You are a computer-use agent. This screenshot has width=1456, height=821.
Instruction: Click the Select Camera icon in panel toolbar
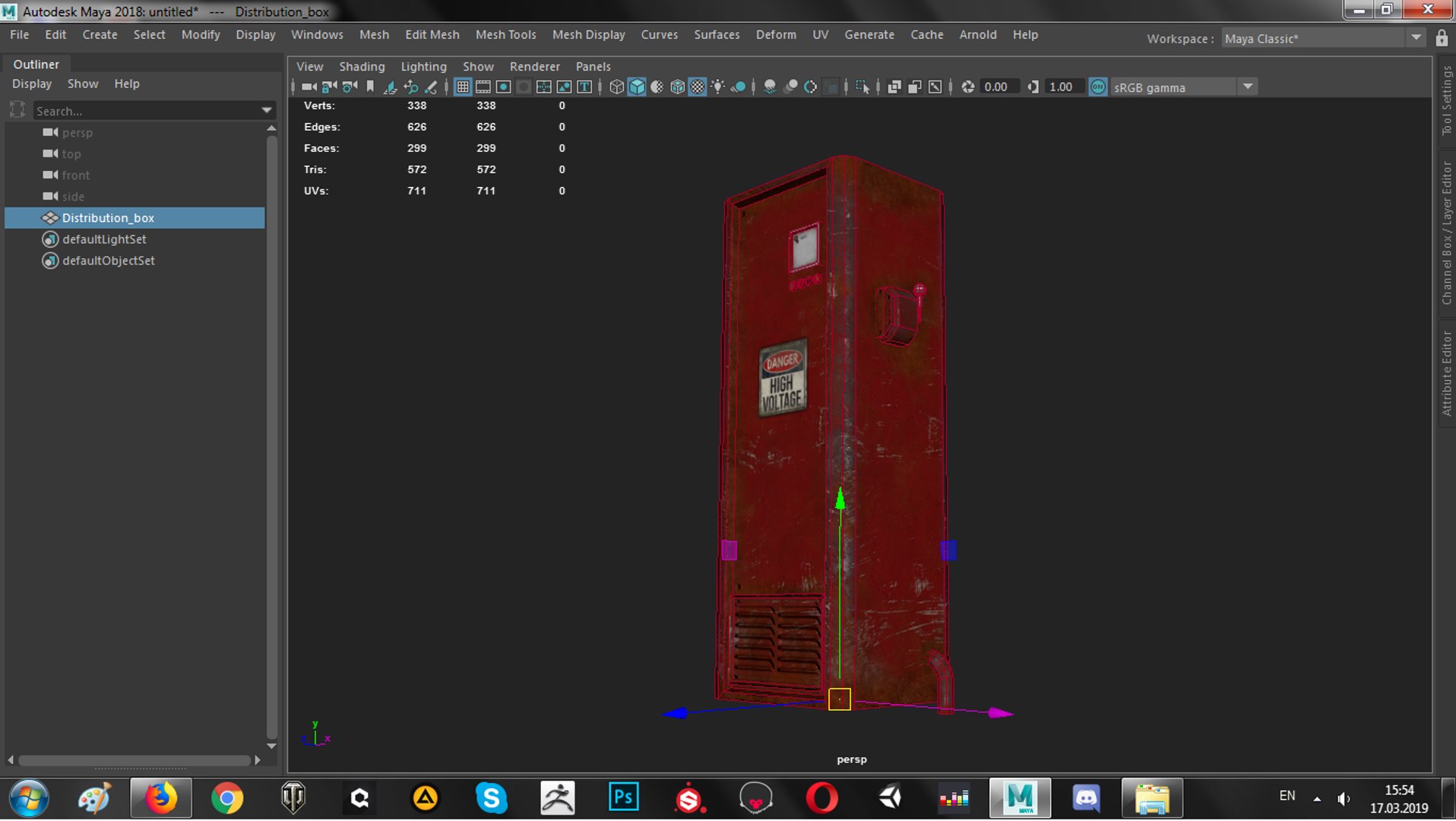309,87
